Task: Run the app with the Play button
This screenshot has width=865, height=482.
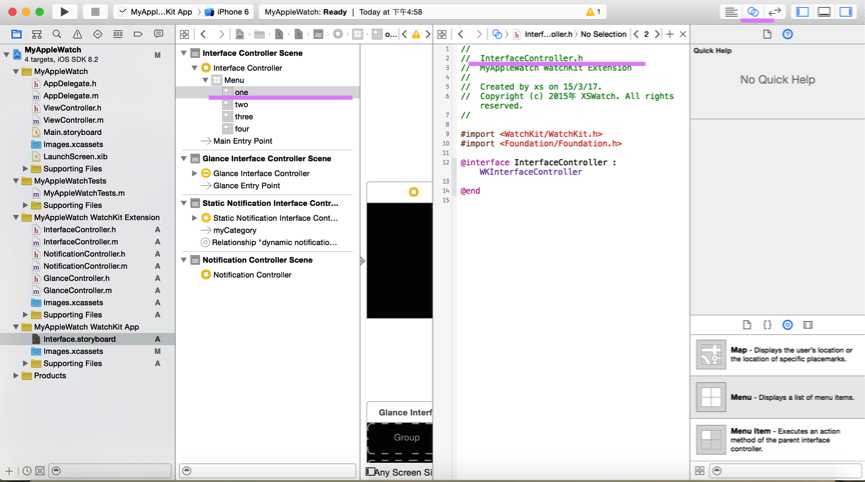Action: 64,12
